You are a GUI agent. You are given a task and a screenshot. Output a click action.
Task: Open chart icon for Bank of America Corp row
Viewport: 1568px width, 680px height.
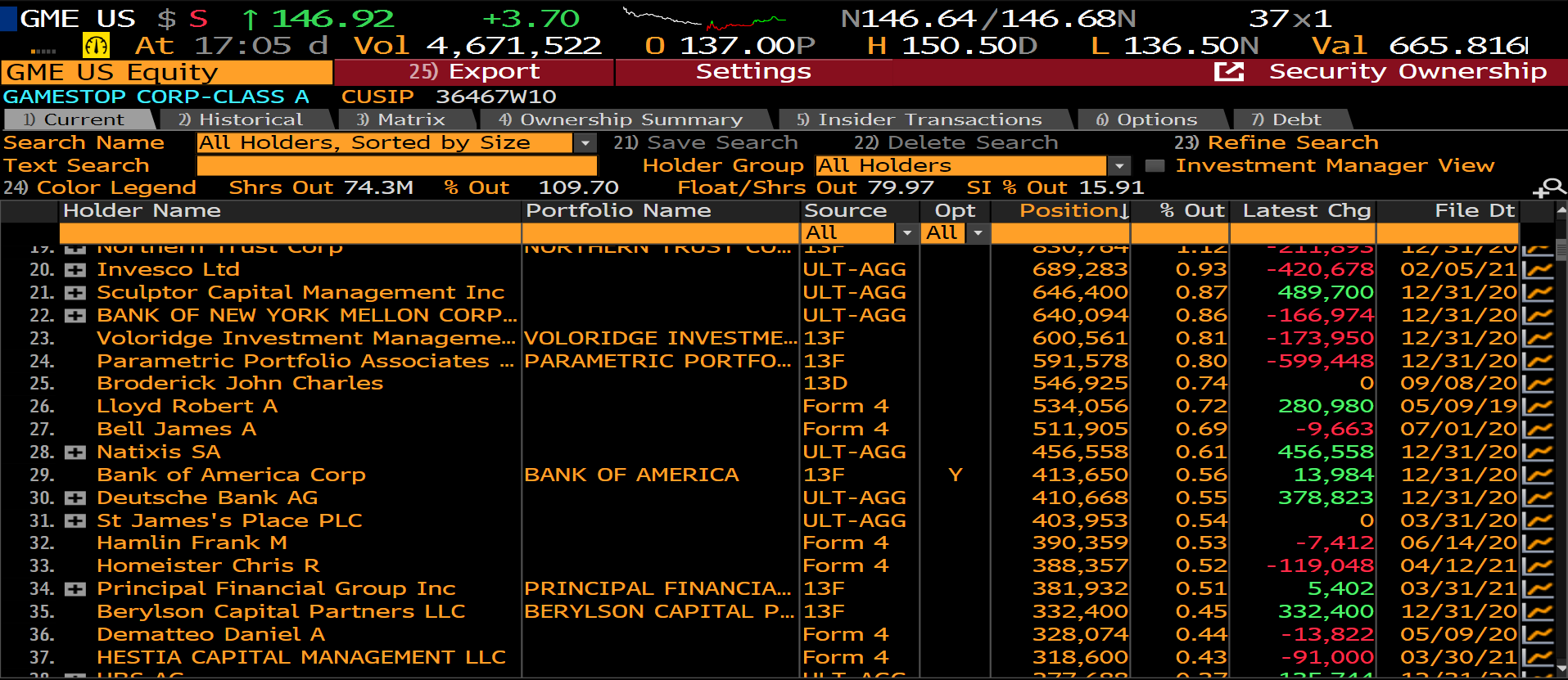[1537, 475]
